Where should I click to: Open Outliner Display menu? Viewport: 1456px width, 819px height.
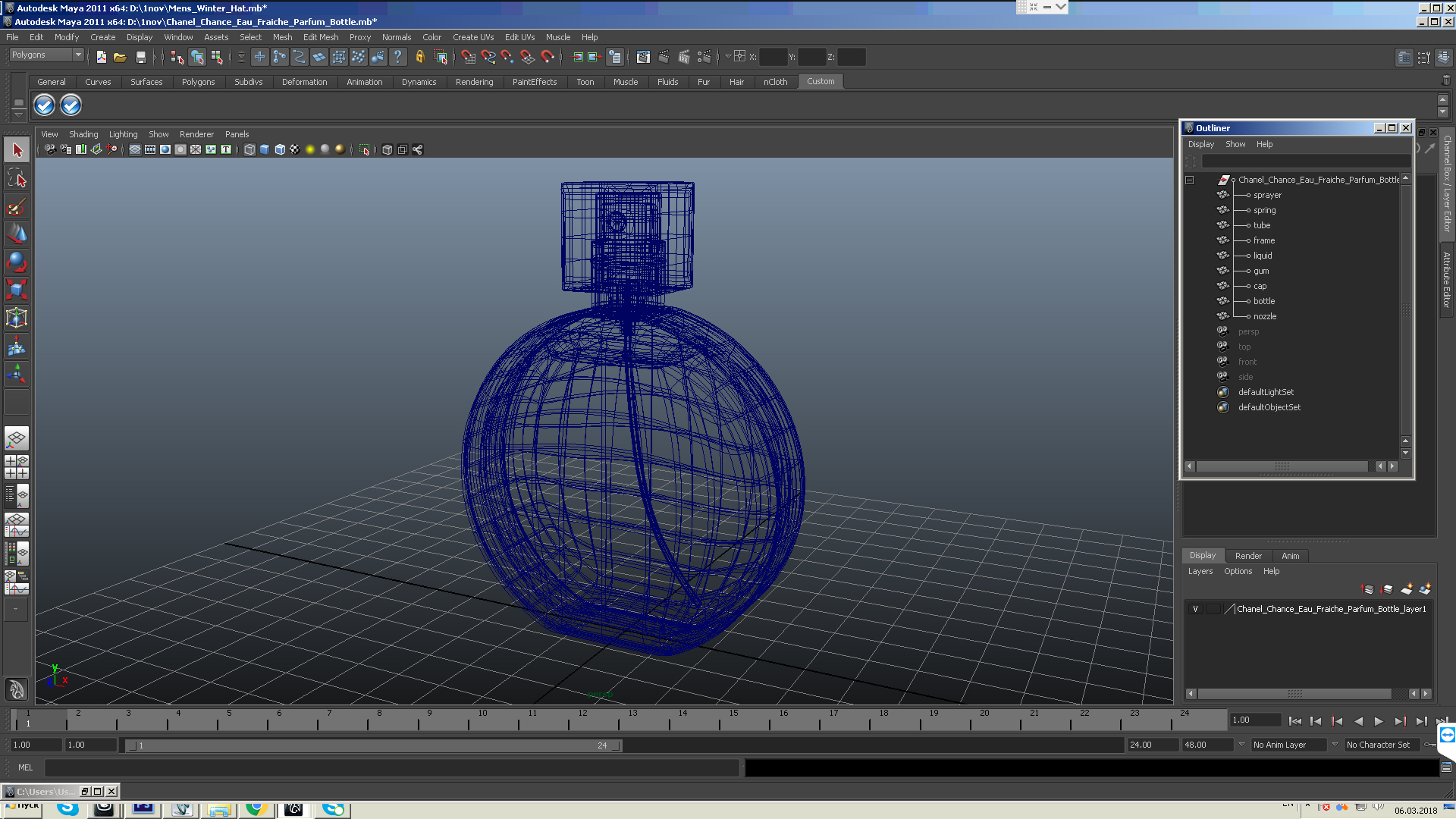pyautogui.click(x=1200, y=144)
